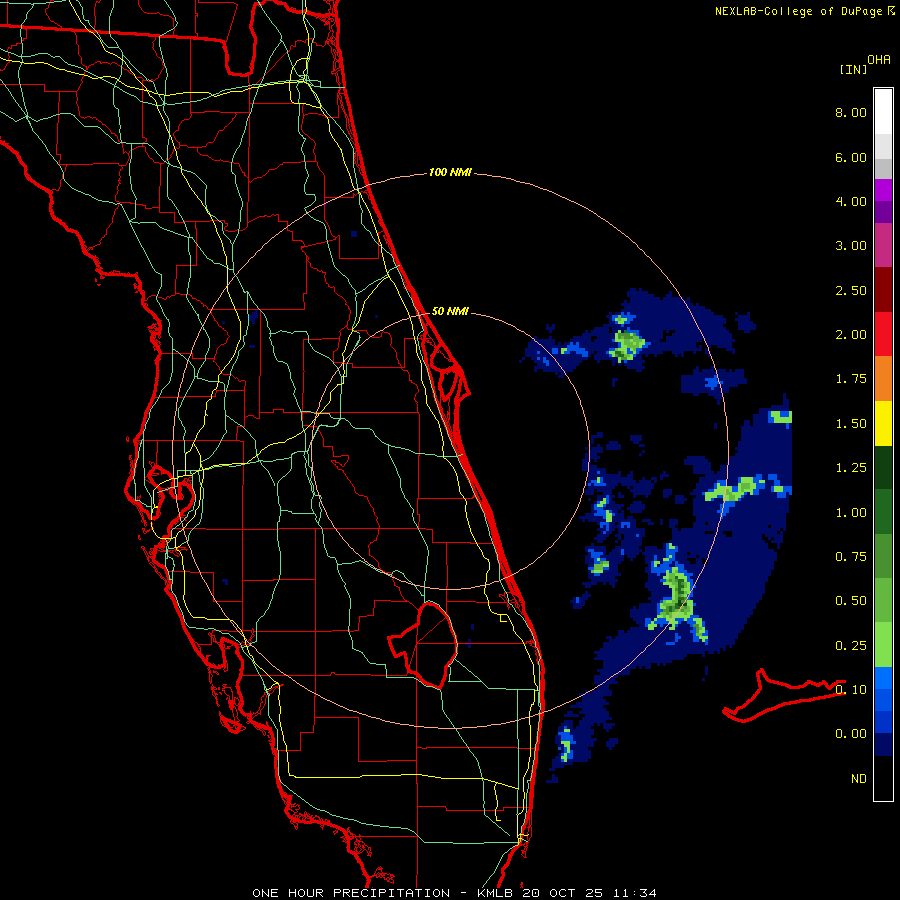Click the OHA product label

click(879, 60)
